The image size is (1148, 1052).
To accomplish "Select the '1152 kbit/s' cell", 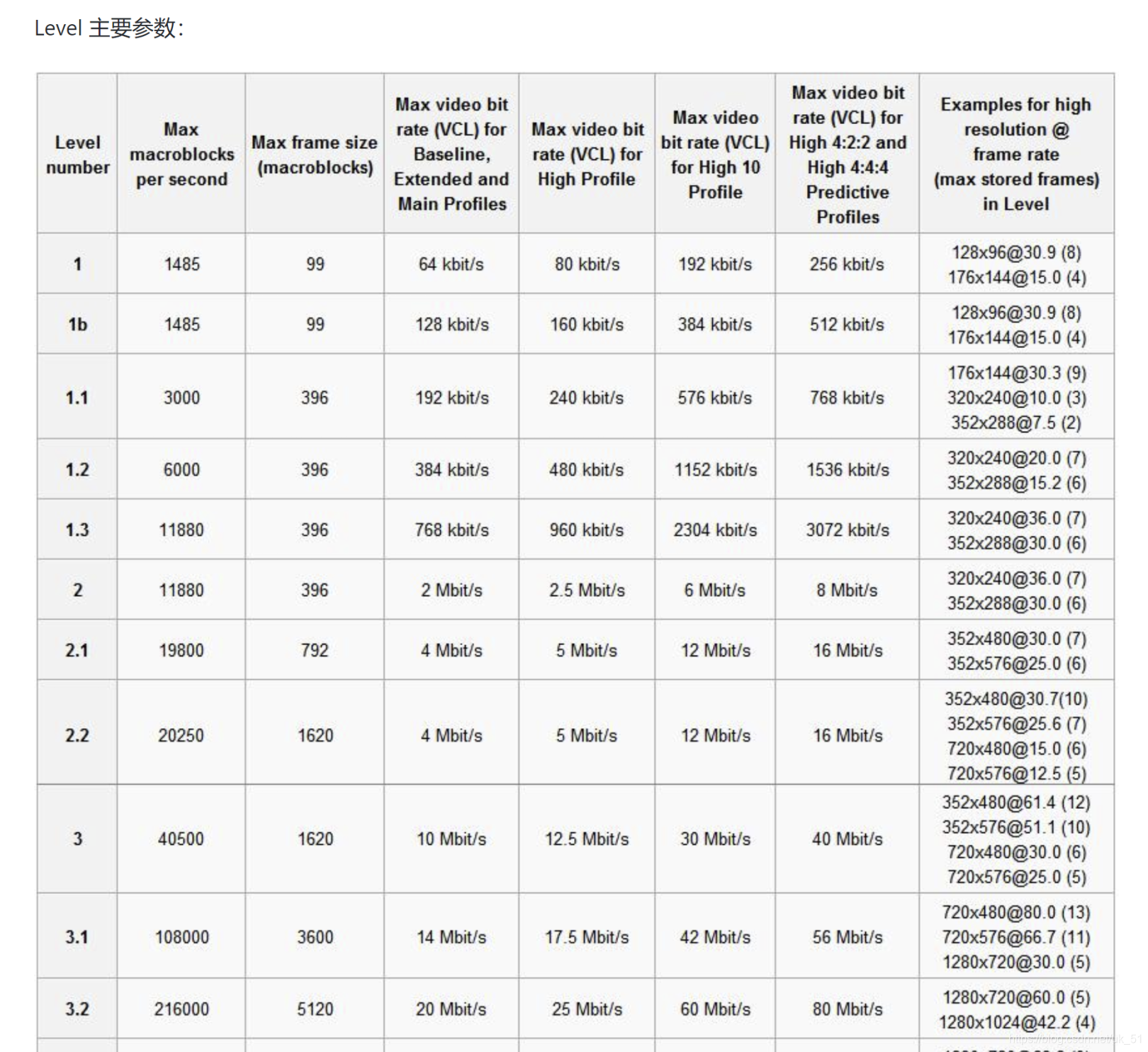I will (x=715, y=470).
